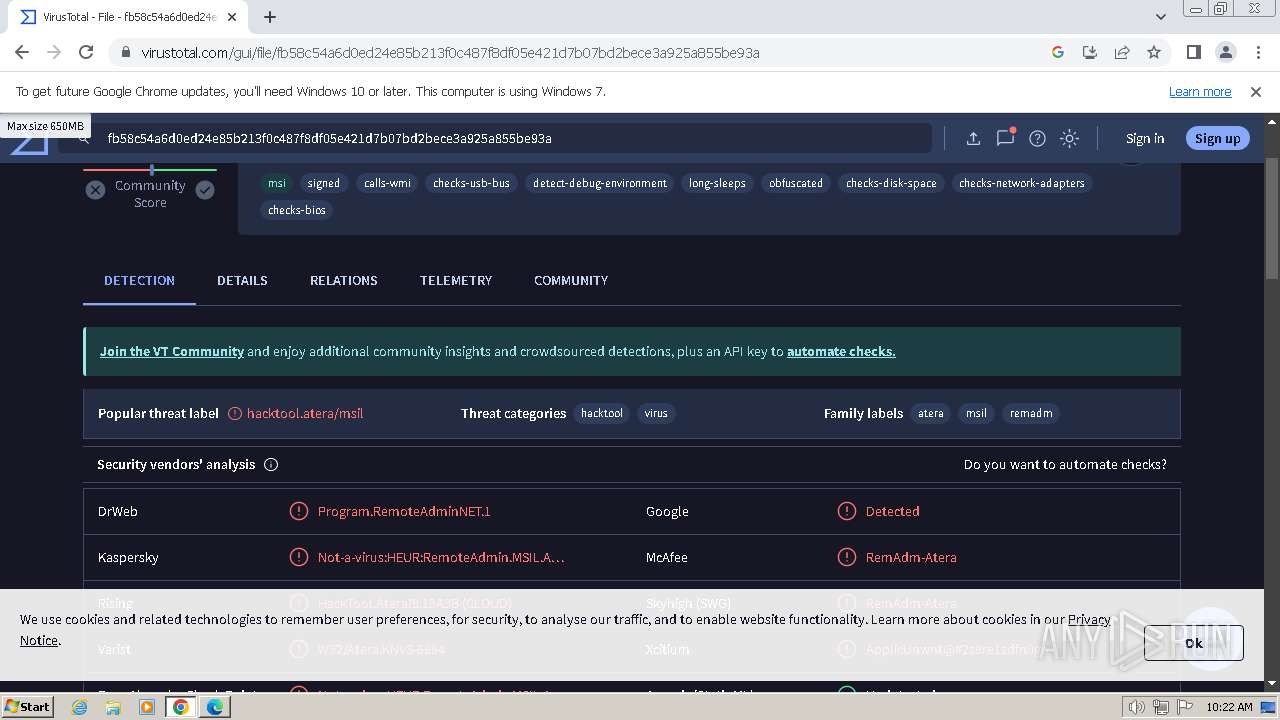The image size is (1280, 720).
Task: Click the browser back arrow
Action: [x=22, y=52]
